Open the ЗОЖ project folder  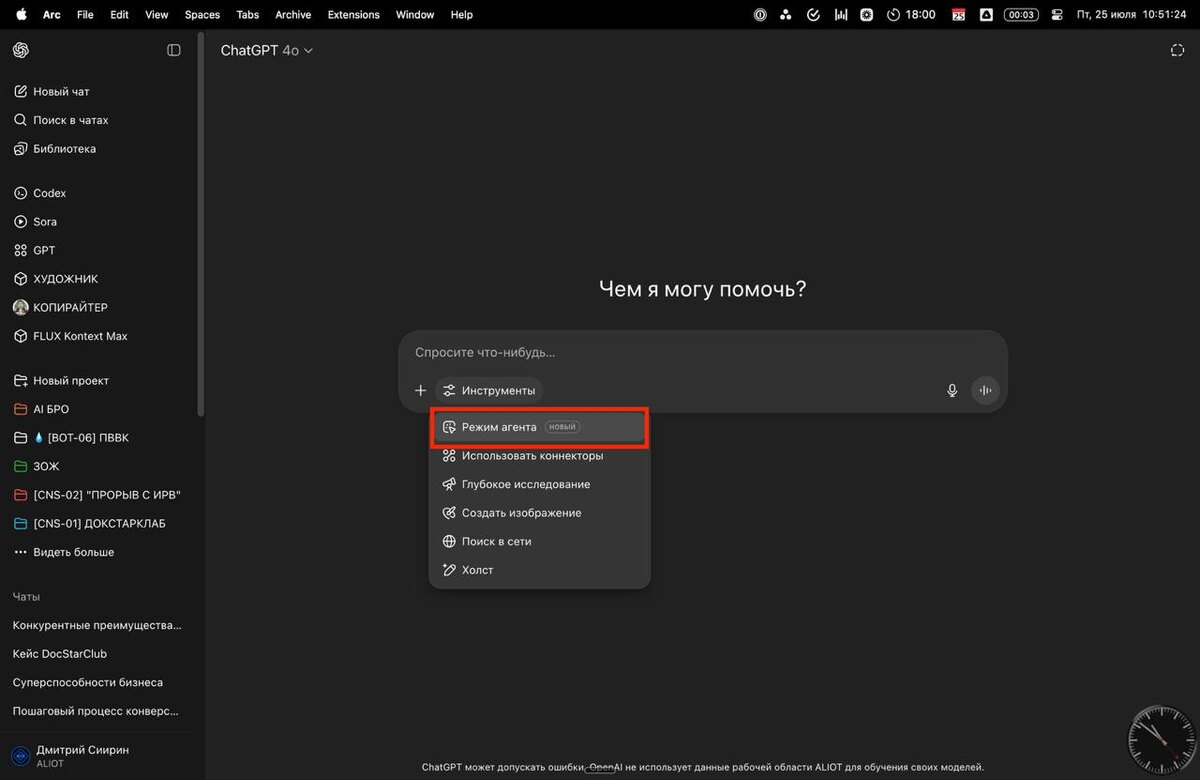point(100,466)
